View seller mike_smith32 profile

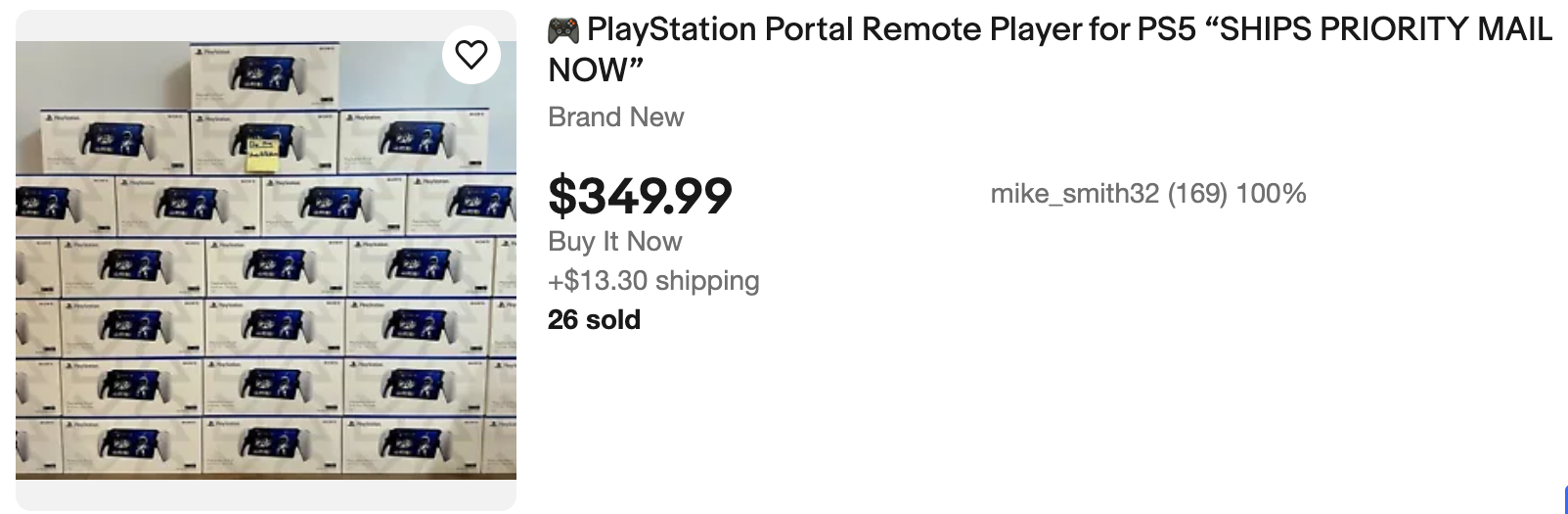[x=1074, y=194]
